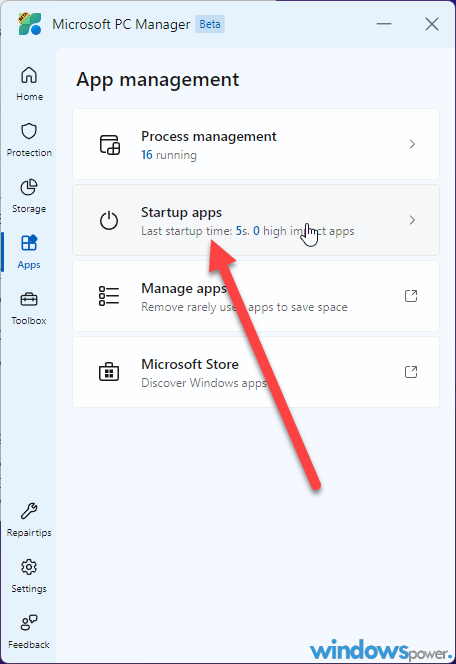Image resolution: width=456 pixels, height=664 pixels.
Task: Select the Apps sidebar item
Action: coord(29,252)
